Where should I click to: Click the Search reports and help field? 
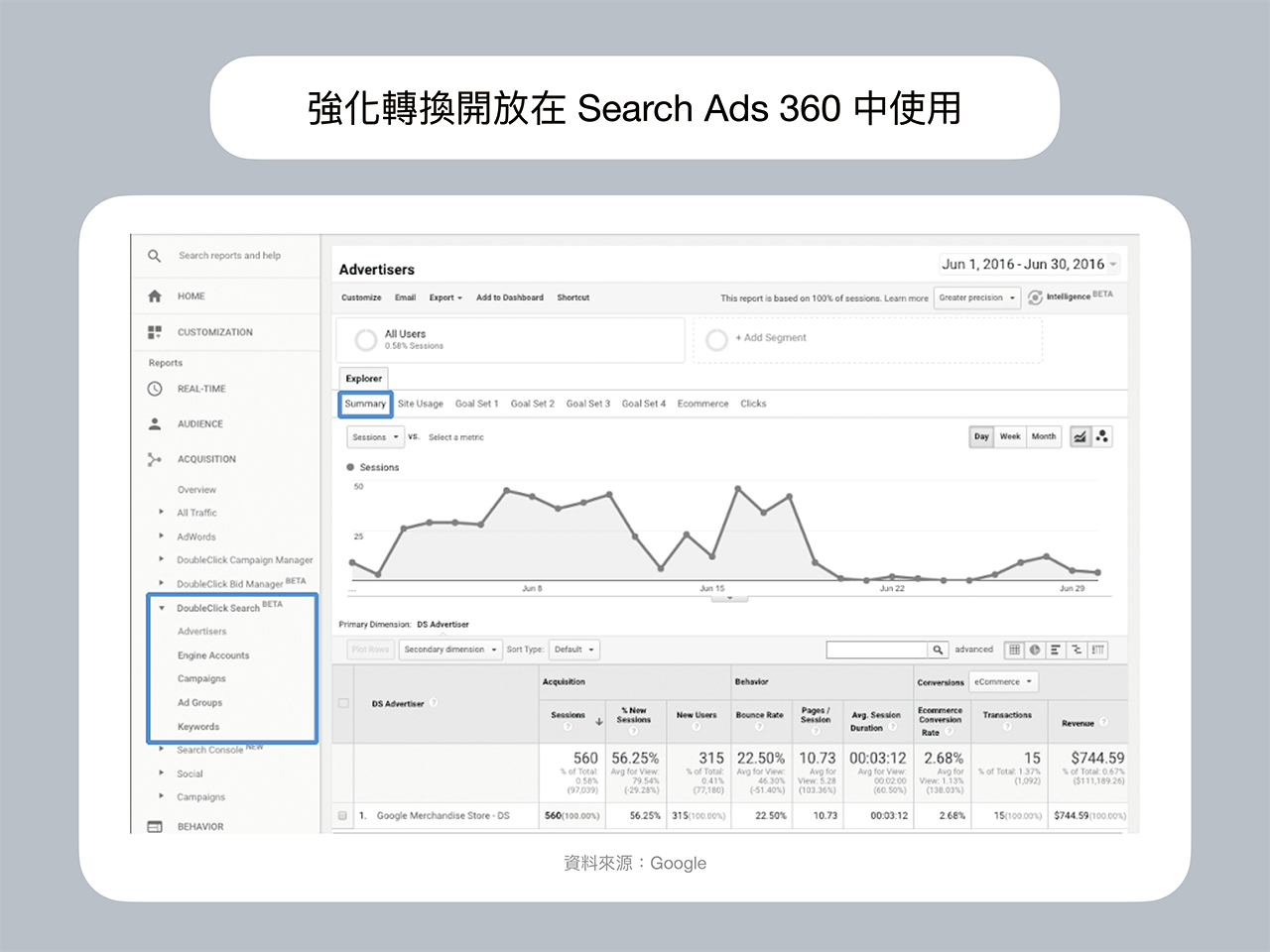click(x=229, y=256)
